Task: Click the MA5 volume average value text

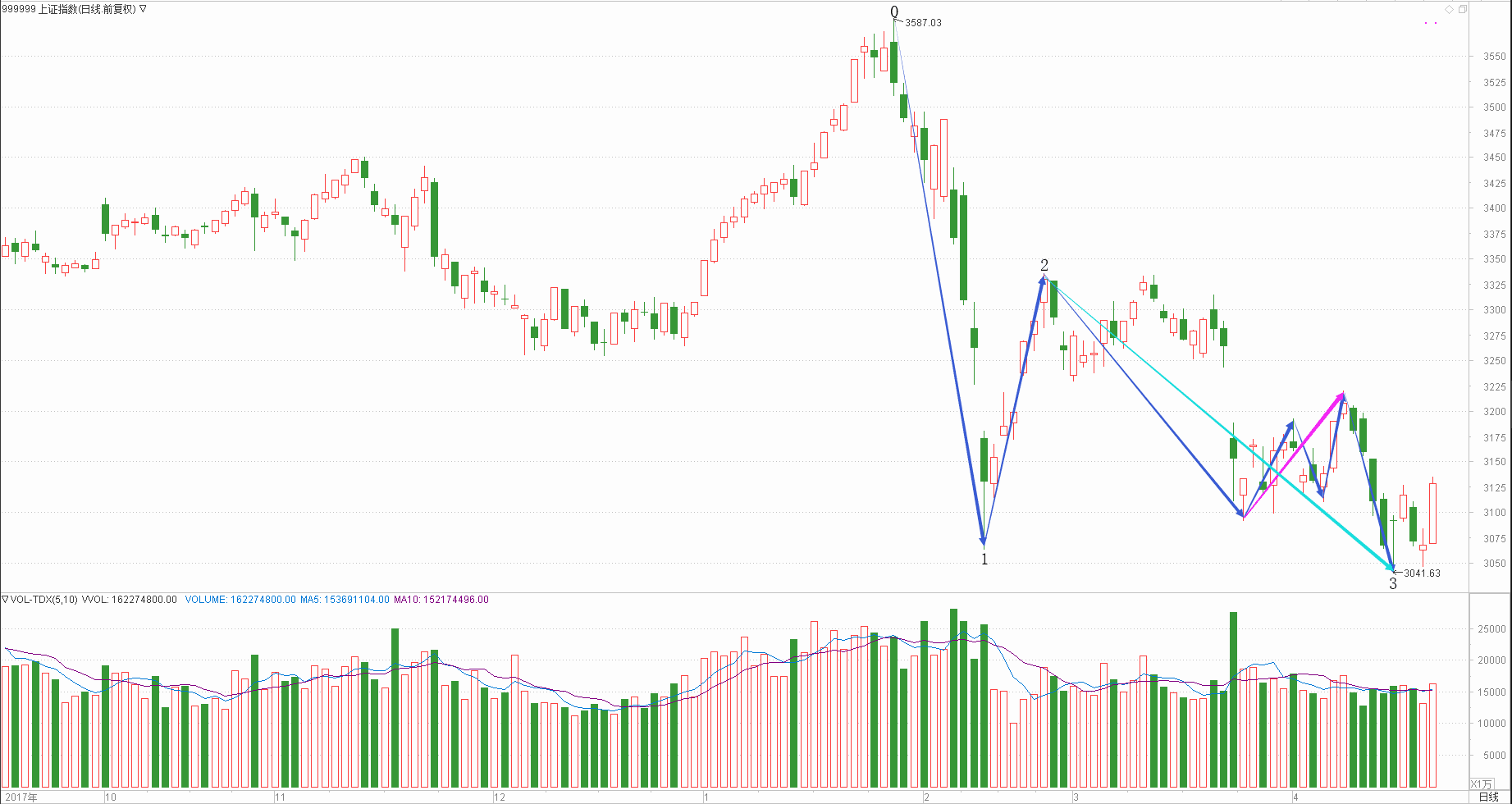Action: coord(345,600)
